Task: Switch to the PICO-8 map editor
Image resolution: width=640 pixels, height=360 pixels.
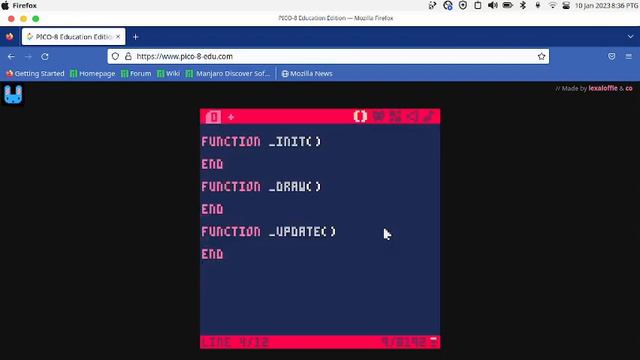Action: tap(395, 117)
